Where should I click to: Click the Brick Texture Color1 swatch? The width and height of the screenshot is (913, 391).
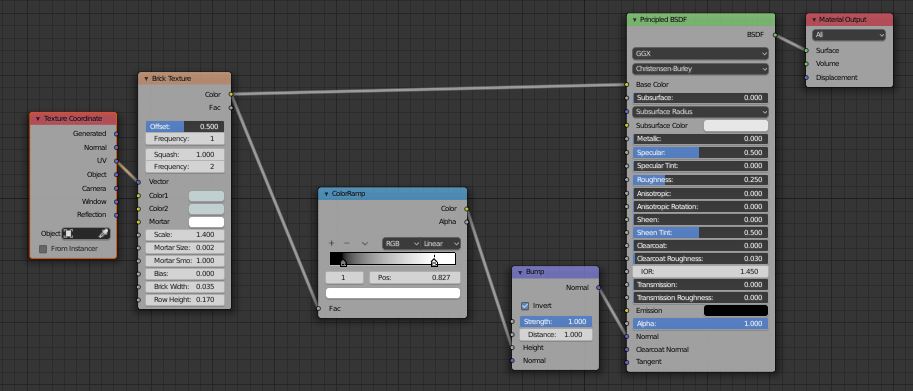pyautogui.click(x=206, y=196)
